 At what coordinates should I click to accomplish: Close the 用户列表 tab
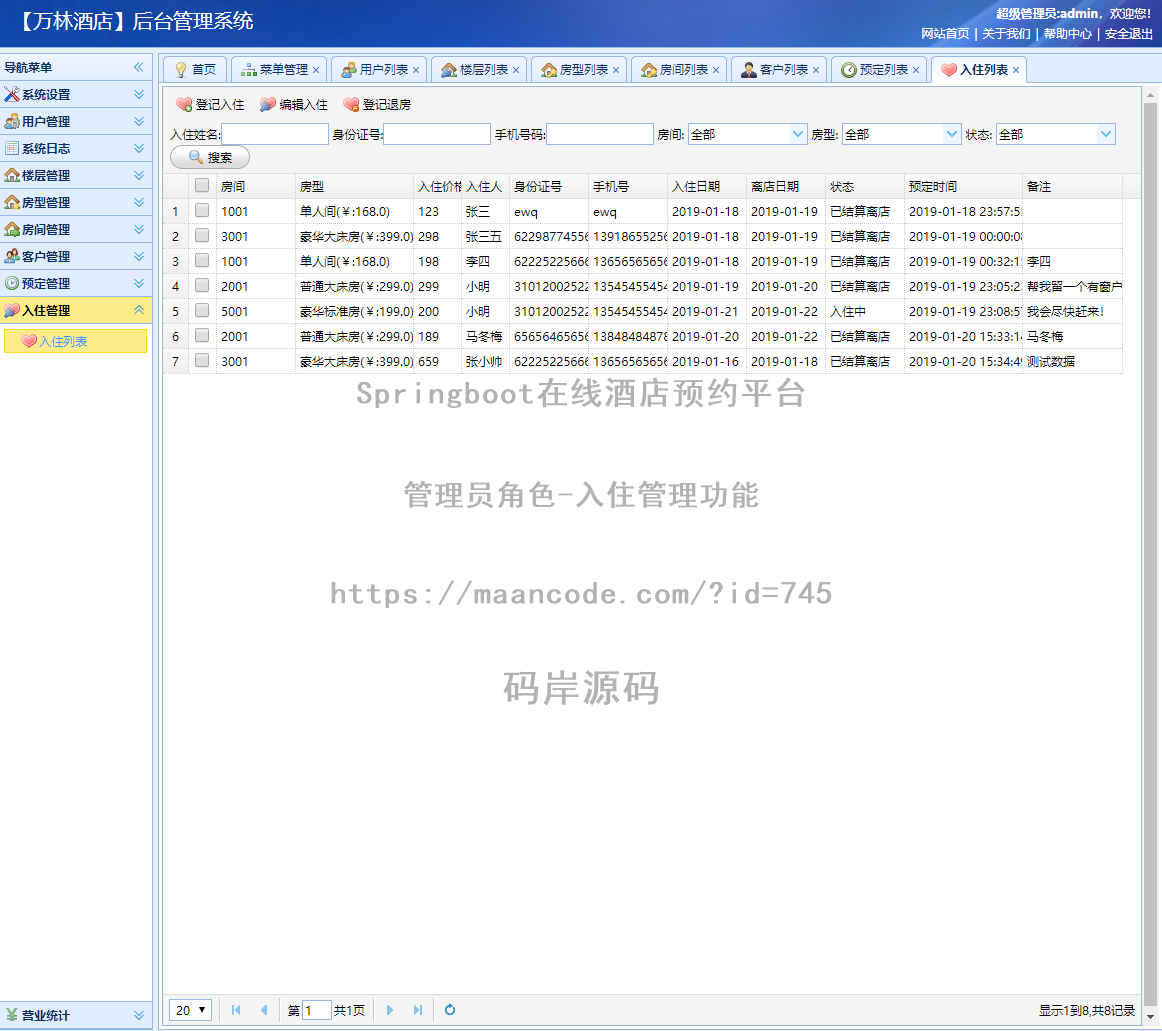416,70
